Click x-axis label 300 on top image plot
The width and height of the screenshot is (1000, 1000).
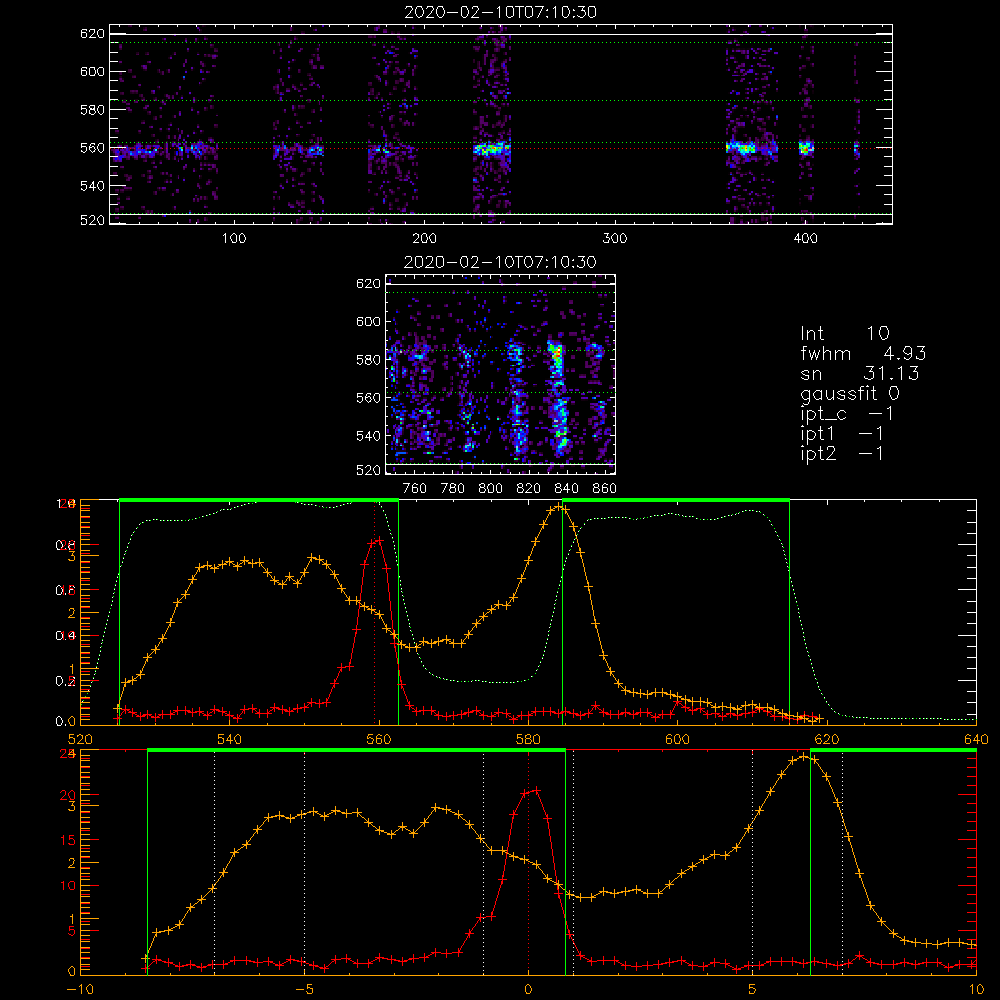coord(615,239)
